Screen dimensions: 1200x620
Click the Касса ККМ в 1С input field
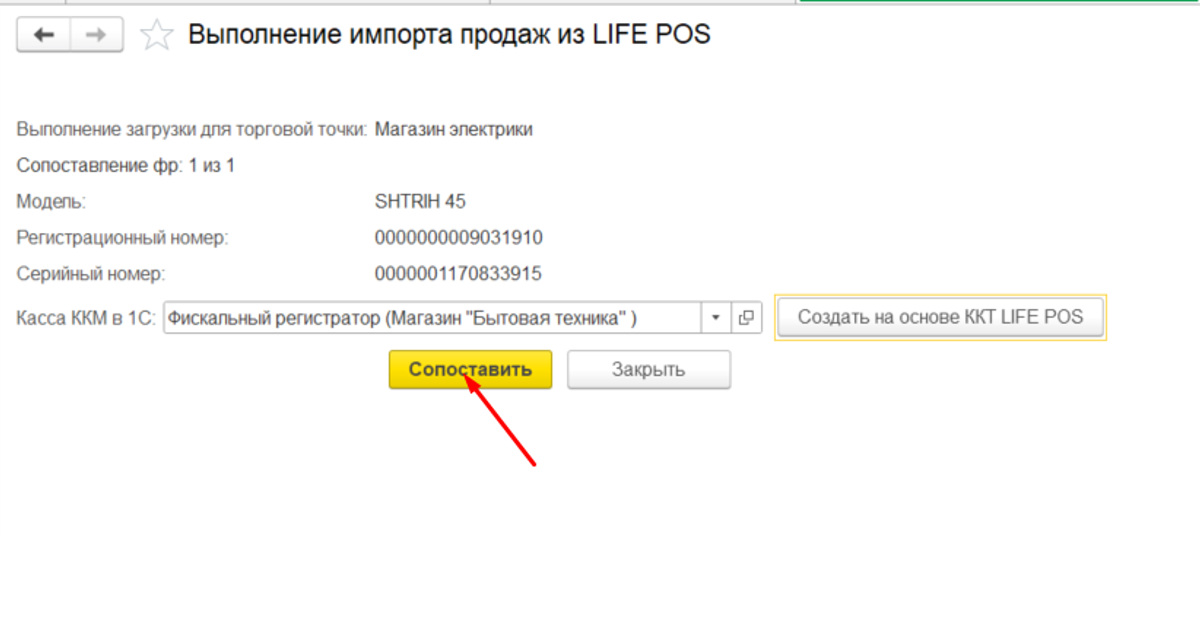432,318
